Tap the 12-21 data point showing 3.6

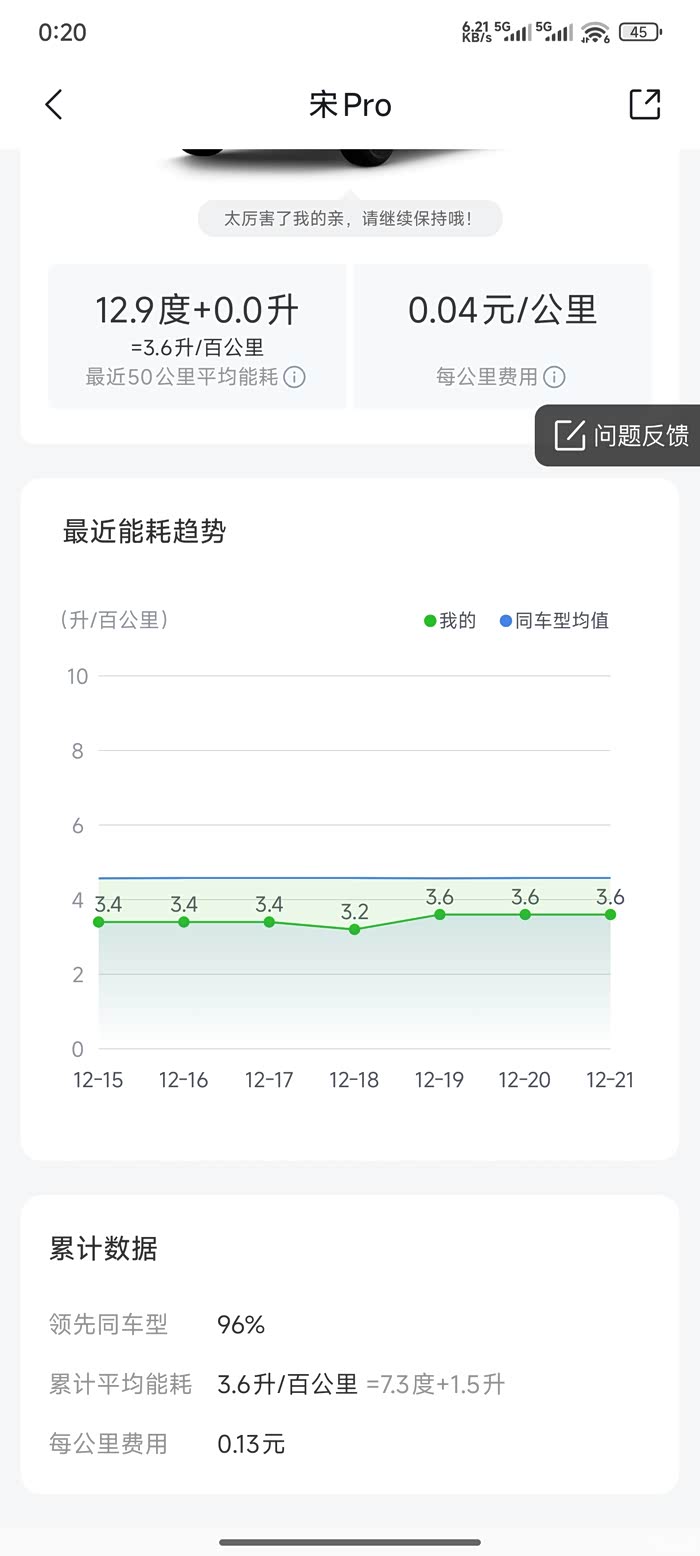pyautogui.click(x=610, y=914)
